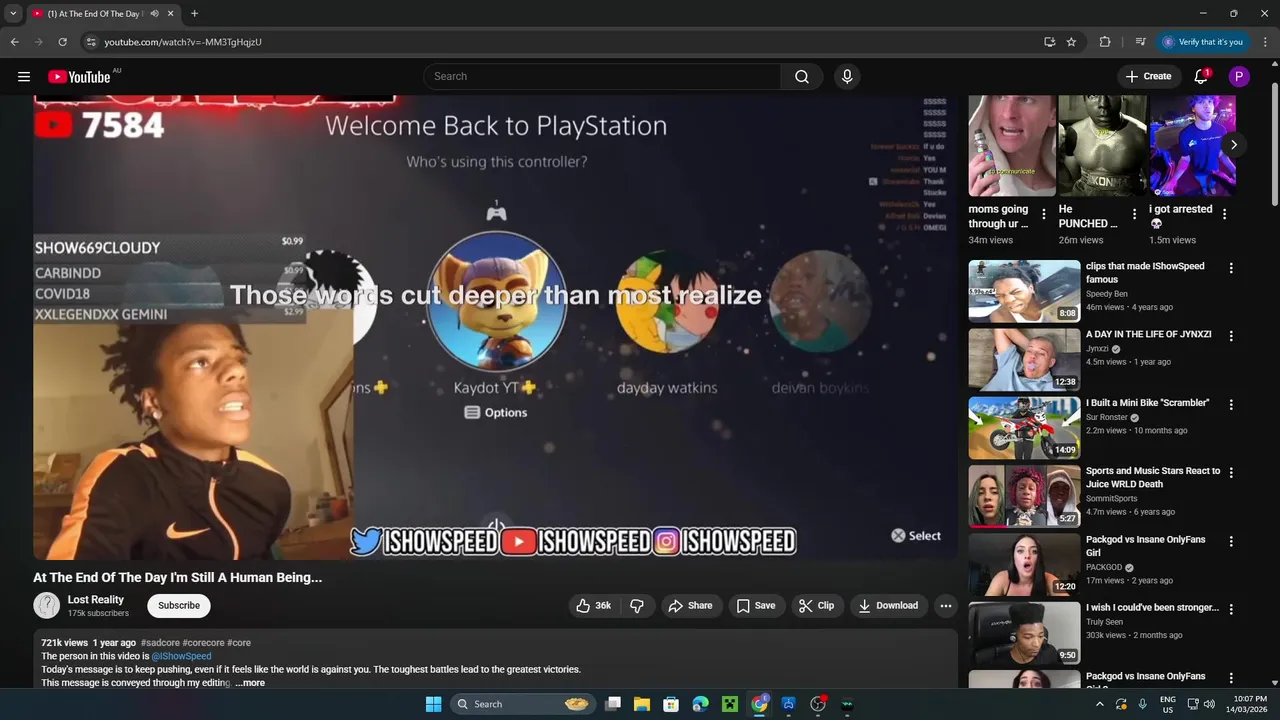The width and height of the screenshot is (1280, 720).
Task: Open menu for 'I wish I could've been stronger'
Action: 1231,609
